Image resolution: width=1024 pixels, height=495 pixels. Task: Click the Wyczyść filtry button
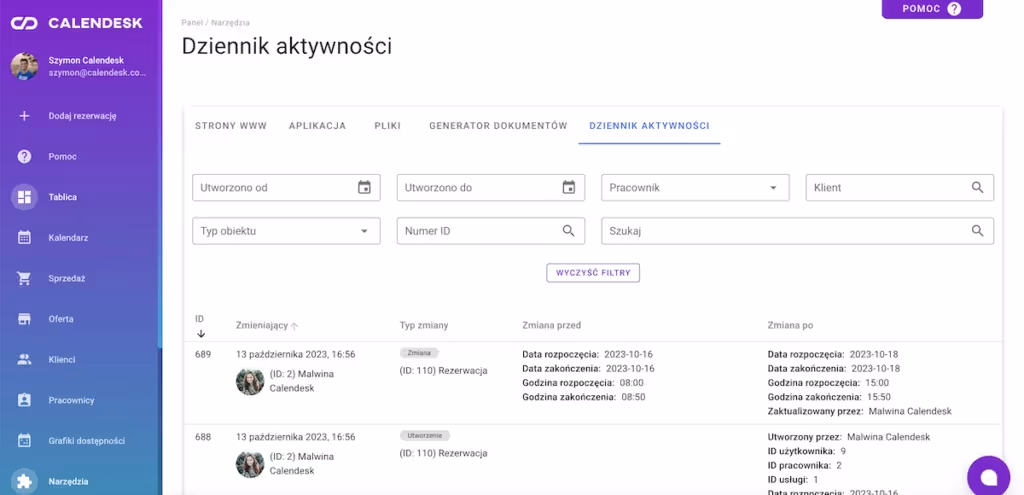[x=592, y=273]
